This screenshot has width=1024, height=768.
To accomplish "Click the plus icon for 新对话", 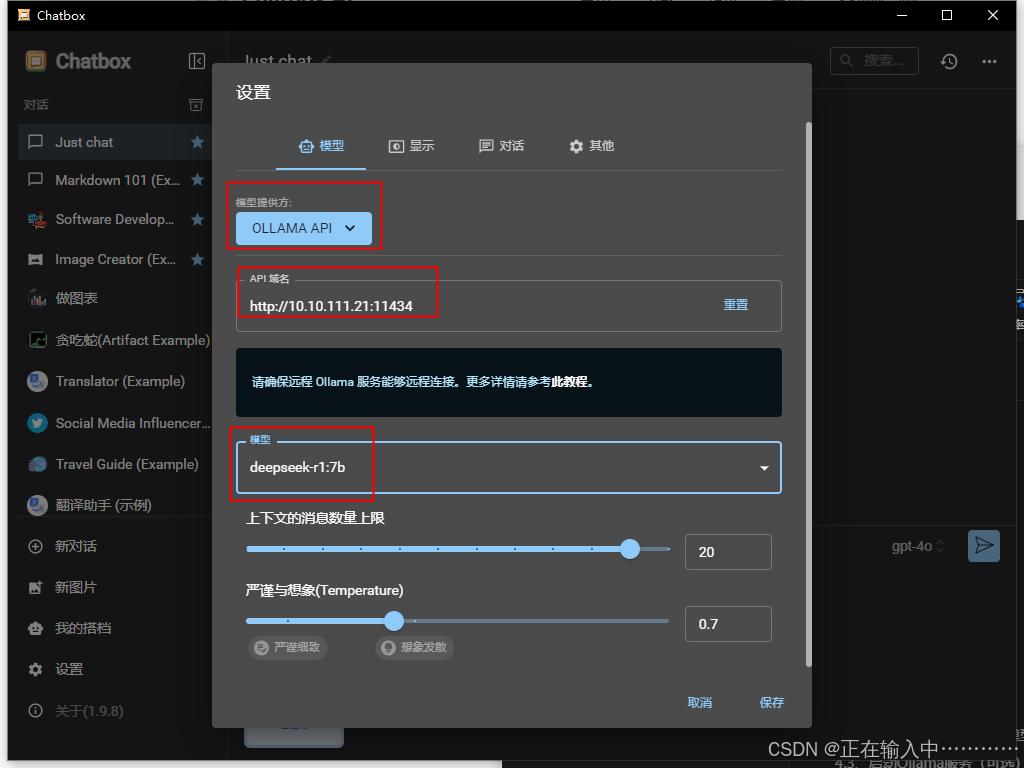I will tap(36, 547).
